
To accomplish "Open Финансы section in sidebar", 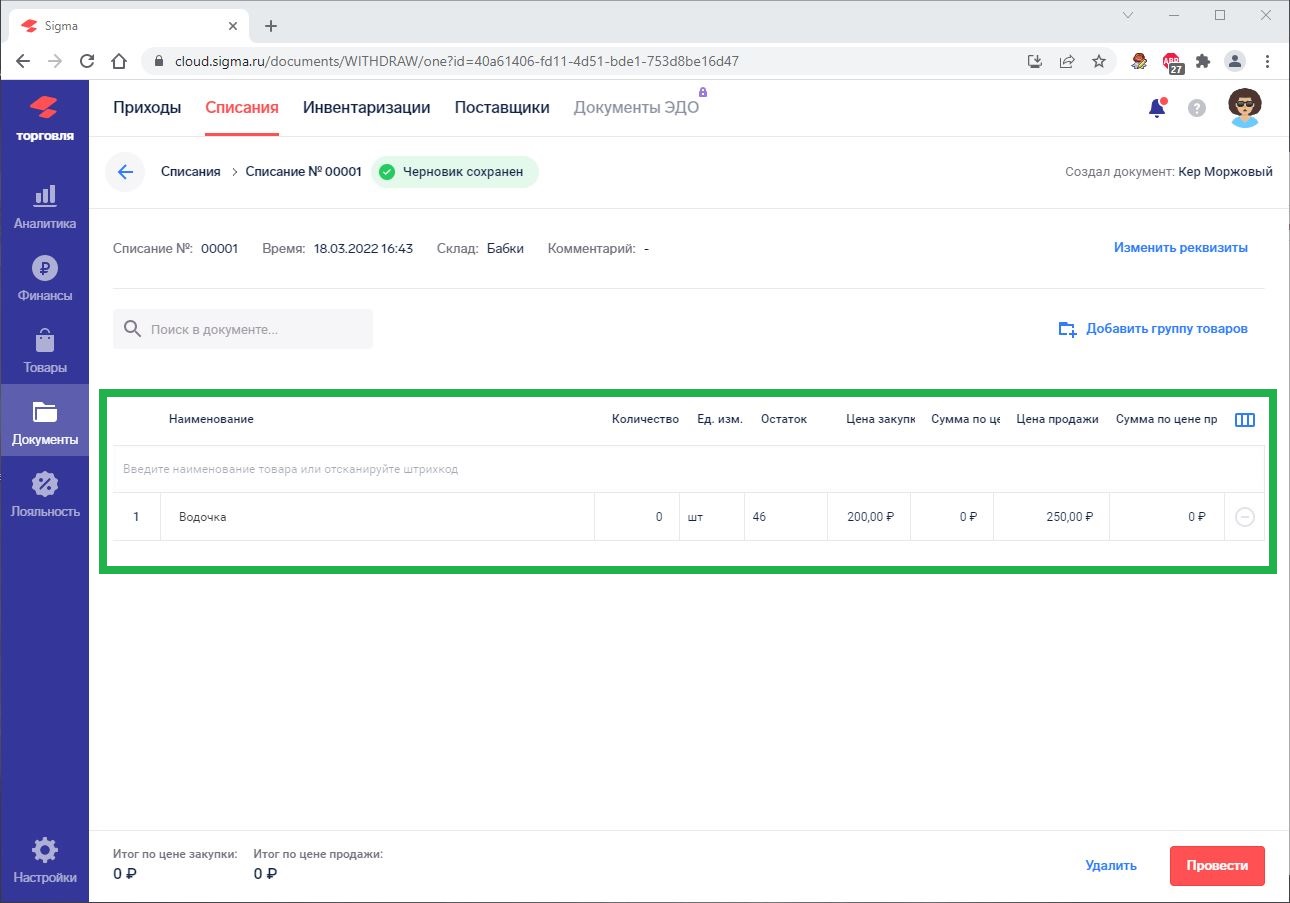I will [44, 279].
